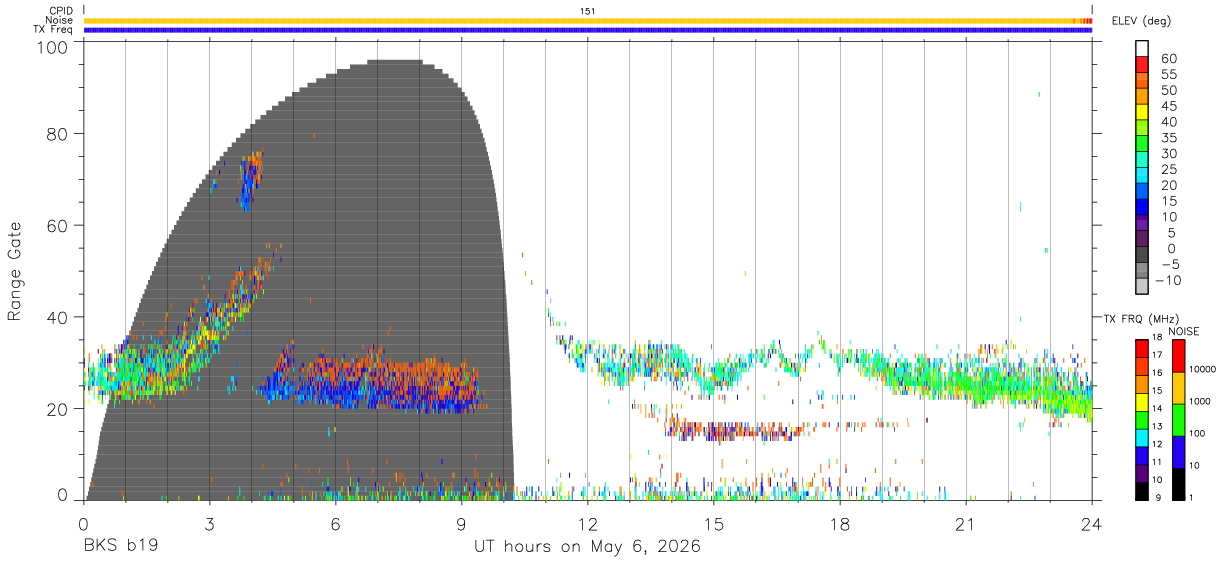Click the cyan elevation segment between 20 and 25
1228x567 pixels.
coord(1142,175)
